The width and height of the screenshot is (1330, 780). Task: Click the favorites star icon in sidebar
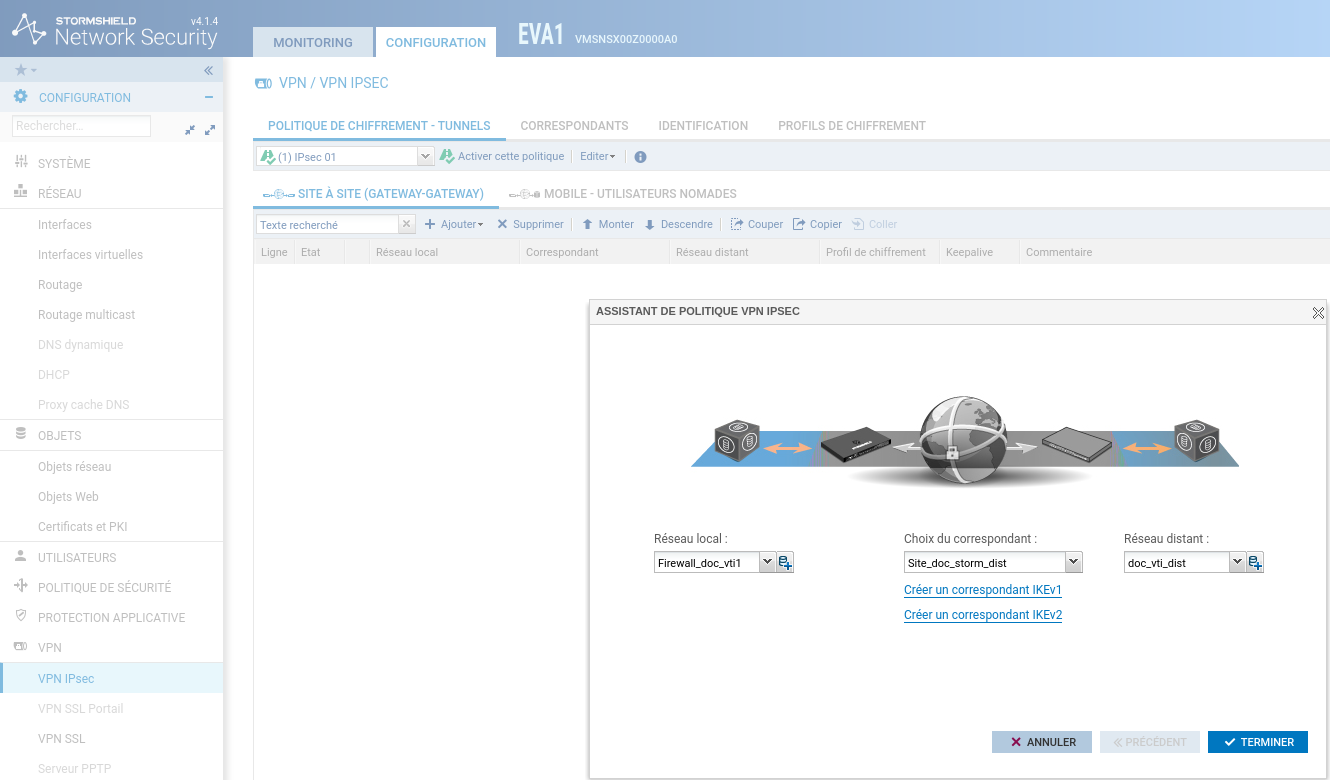[x=21, y=70]
